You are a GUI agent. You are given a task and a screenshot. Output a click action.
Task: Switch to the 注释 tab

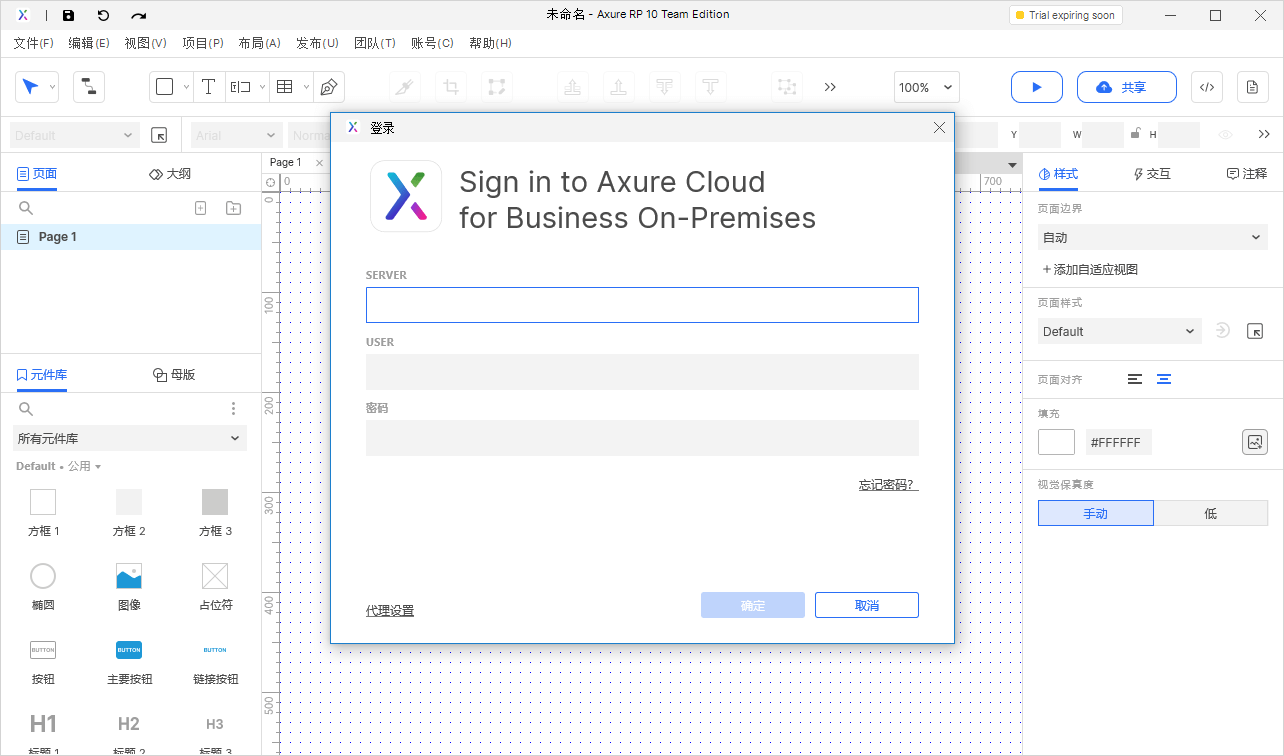tap(1247, 173)
